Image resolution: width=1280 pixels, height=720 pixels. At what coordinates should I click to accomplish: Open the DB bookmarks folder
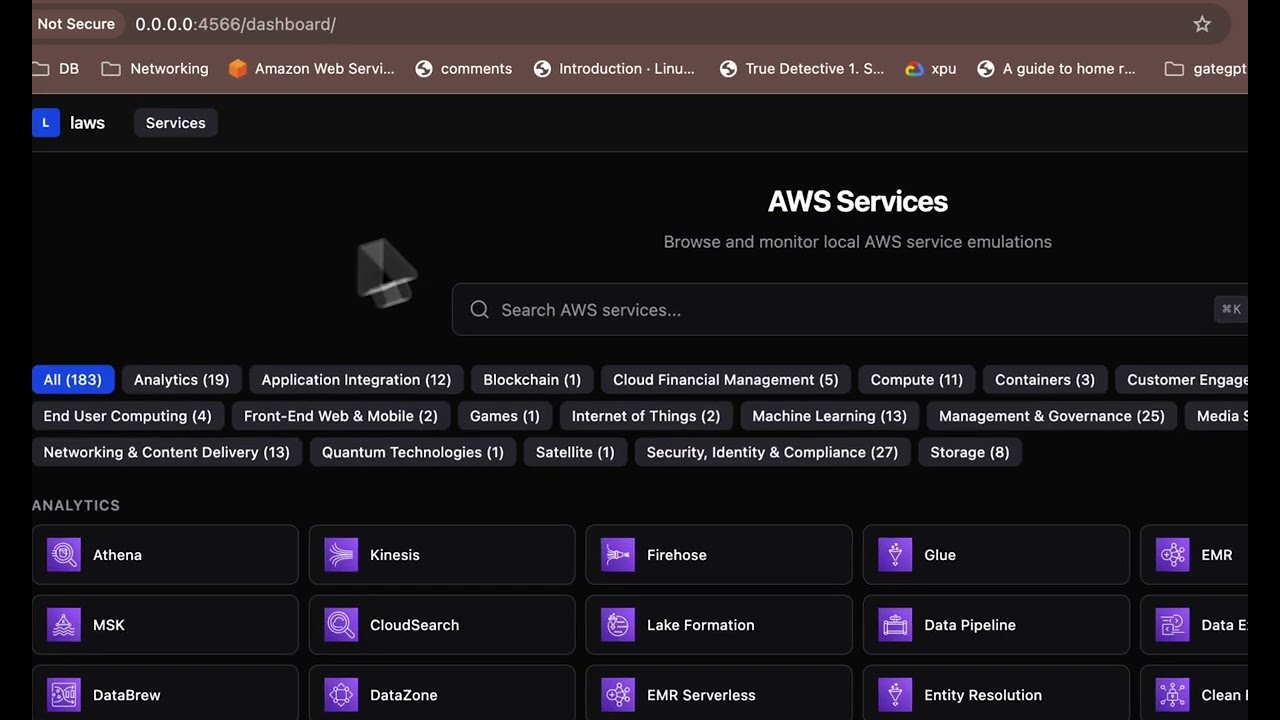pos(56,69)
